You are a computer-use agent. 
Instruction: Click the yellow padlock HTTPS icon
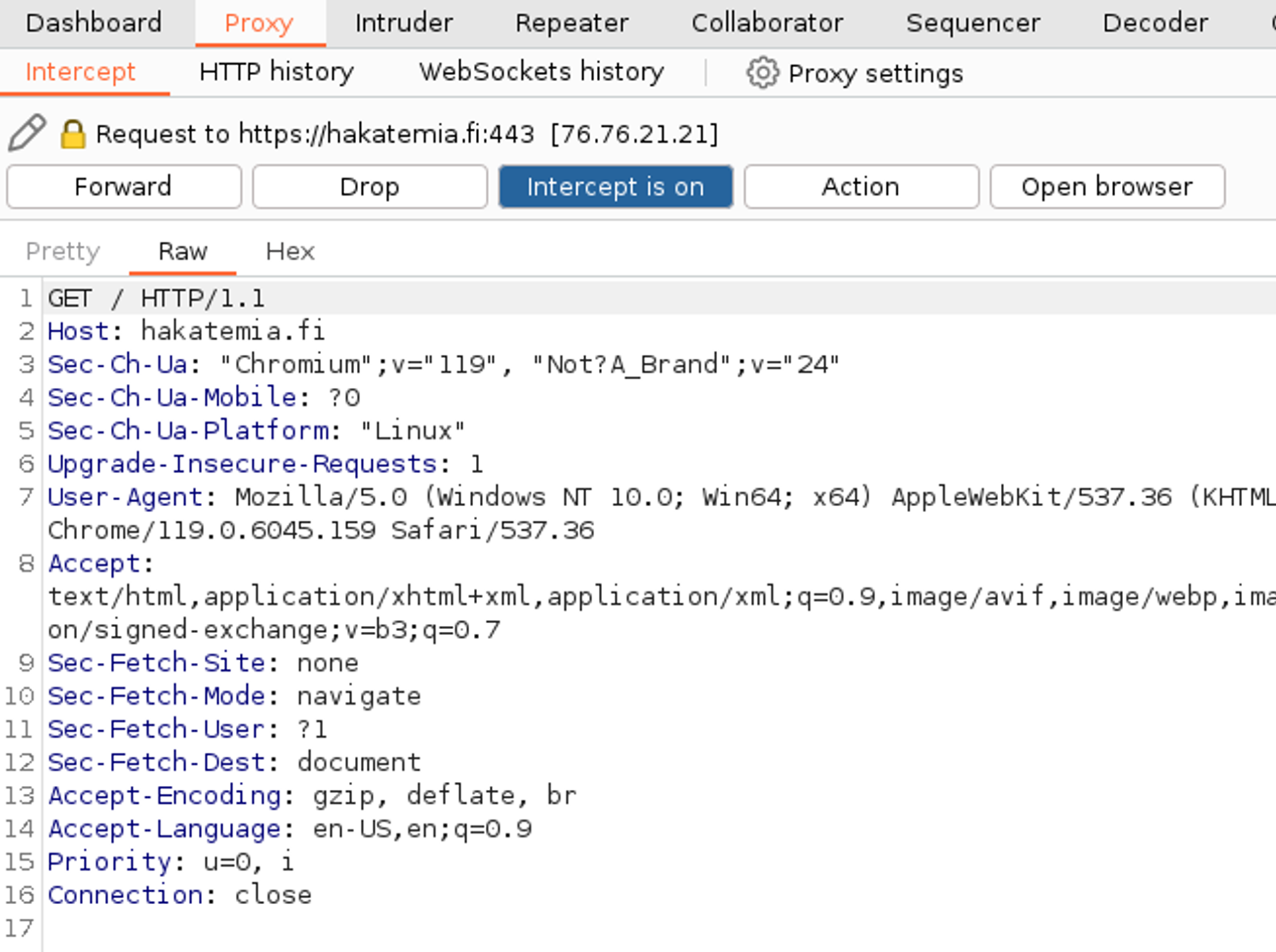coord(72,134)
